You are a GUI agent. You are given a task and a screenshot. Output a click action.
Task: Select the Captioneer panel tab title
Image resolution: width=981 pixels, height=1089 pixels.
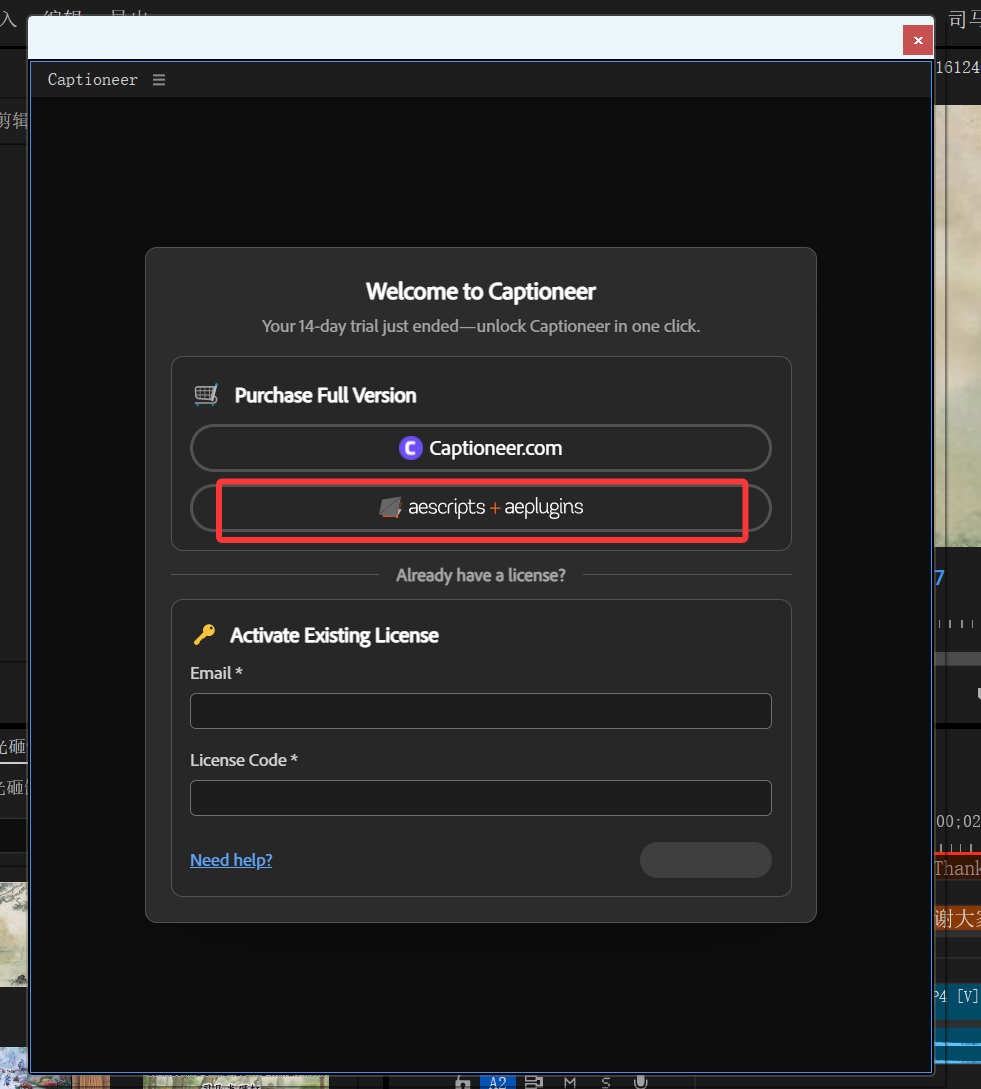pos(93,80)
